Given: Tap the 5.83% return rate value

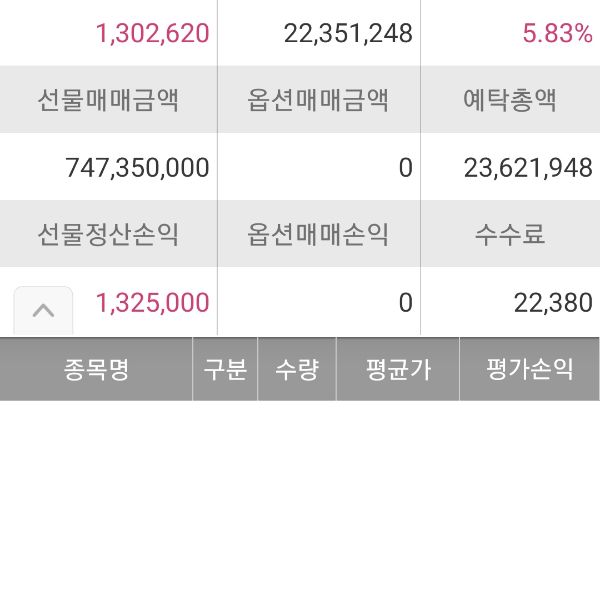Looking at the screenshot, I should [x=557, y=33].
